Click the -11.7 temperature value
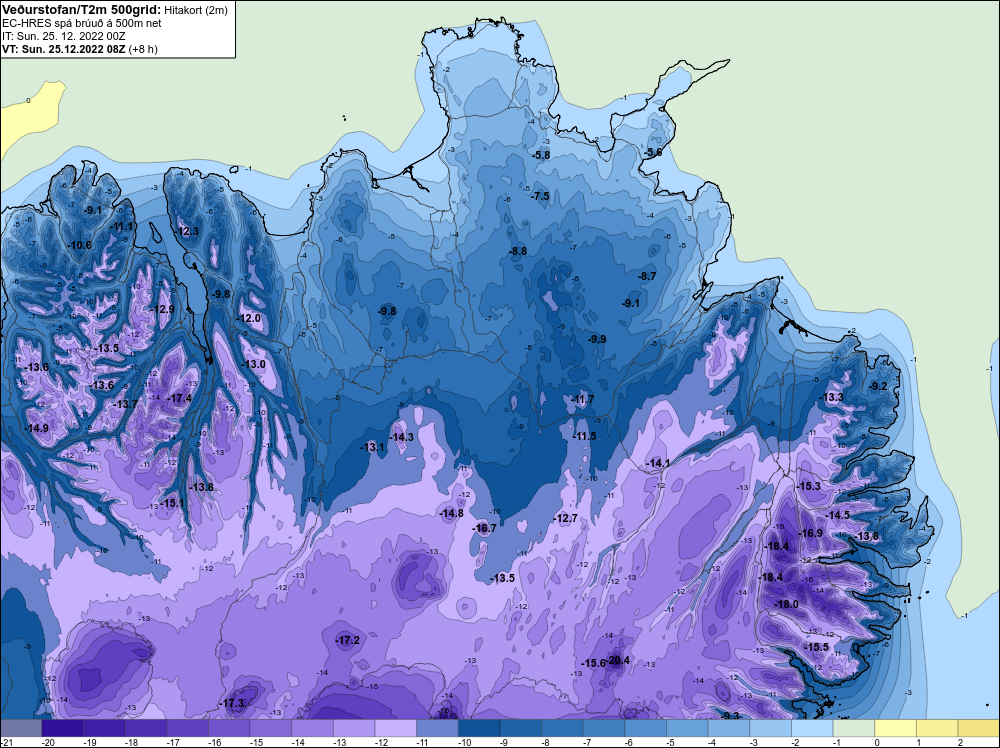Viewport: 1000px width, 748px height. click(582, 399)
